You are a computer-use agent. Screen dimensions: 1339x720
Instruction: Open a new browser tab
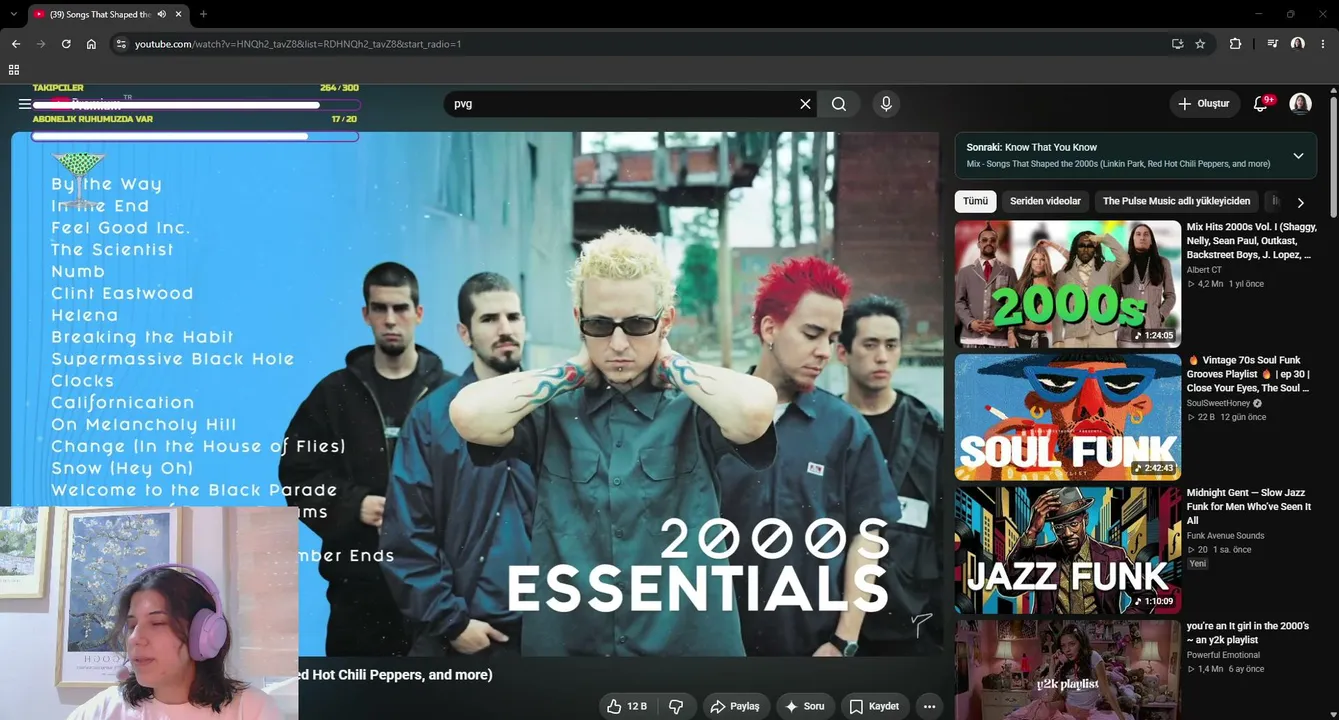(203, 14)
